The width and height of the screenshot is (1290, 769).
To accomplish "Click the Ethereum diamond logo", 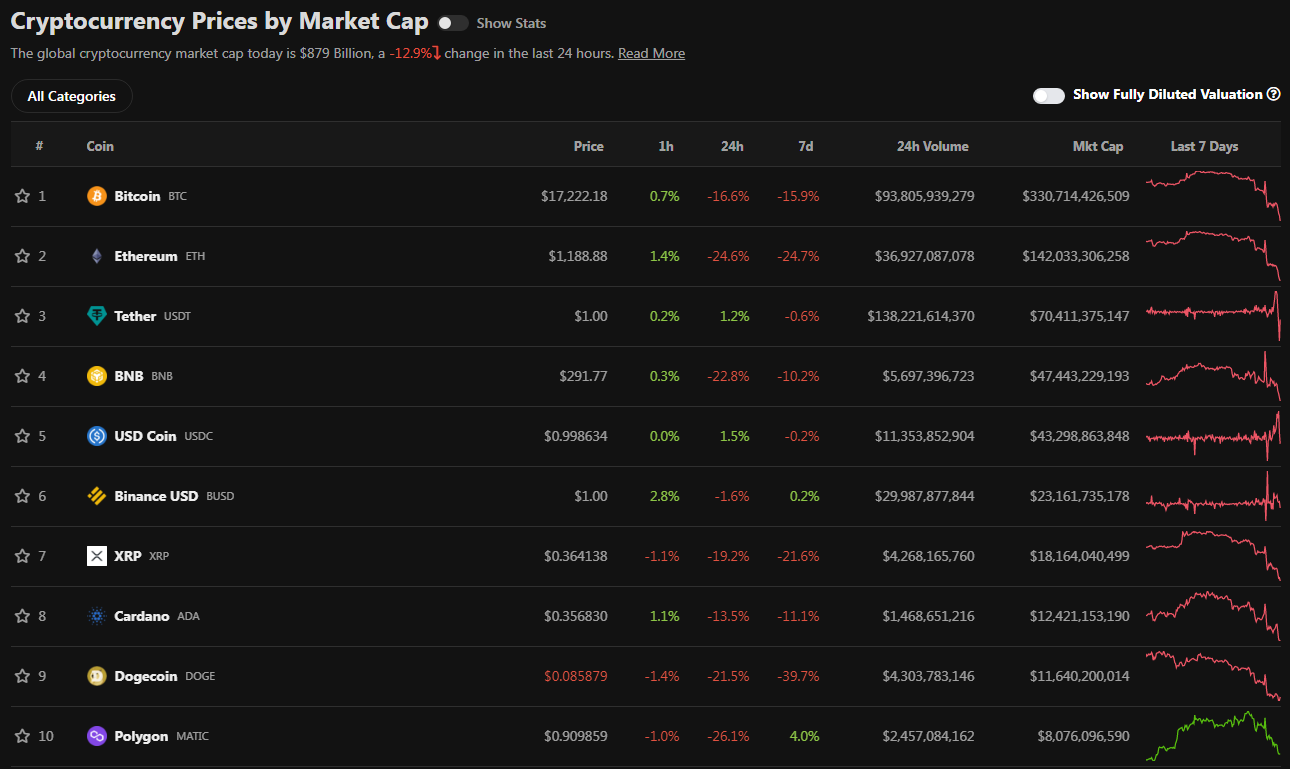I will [x=97, y=256].
